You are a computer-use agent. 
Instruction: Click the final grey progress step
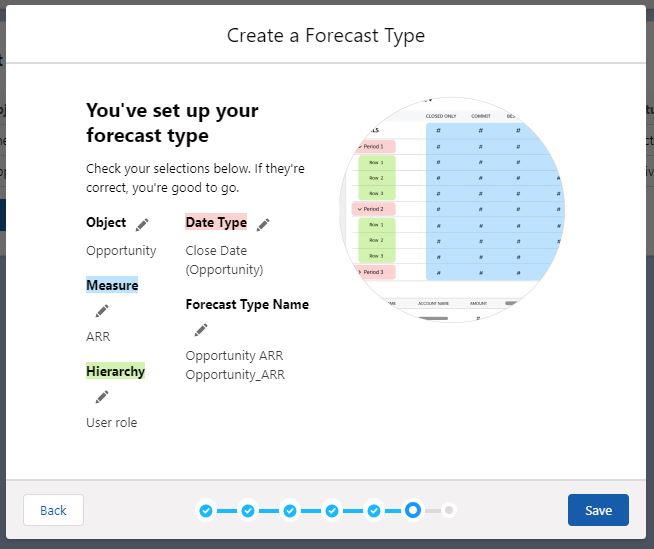tap(449, 511)
